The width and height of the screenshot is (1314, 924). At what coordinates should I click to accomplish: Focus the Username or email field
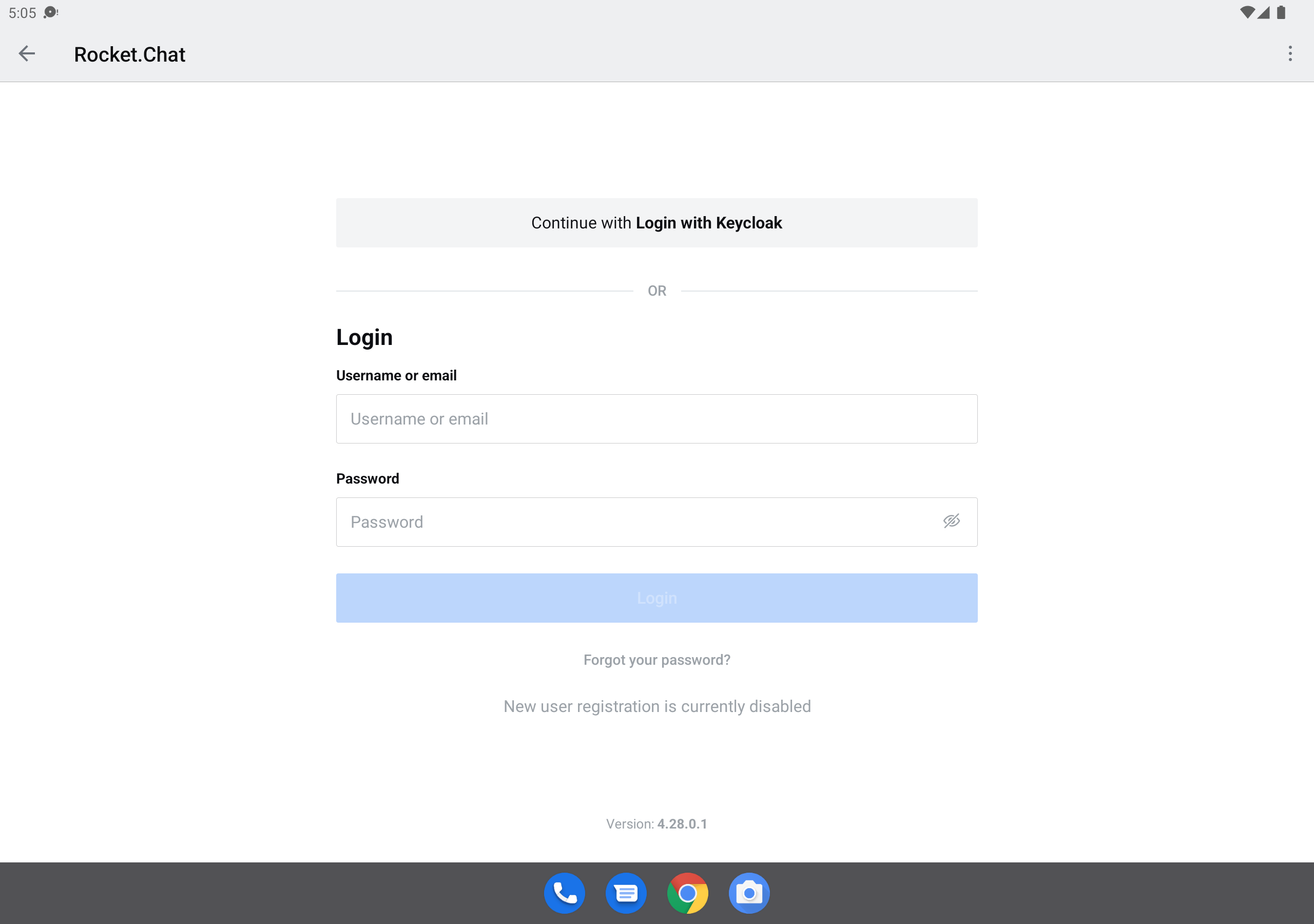(656, 418)
